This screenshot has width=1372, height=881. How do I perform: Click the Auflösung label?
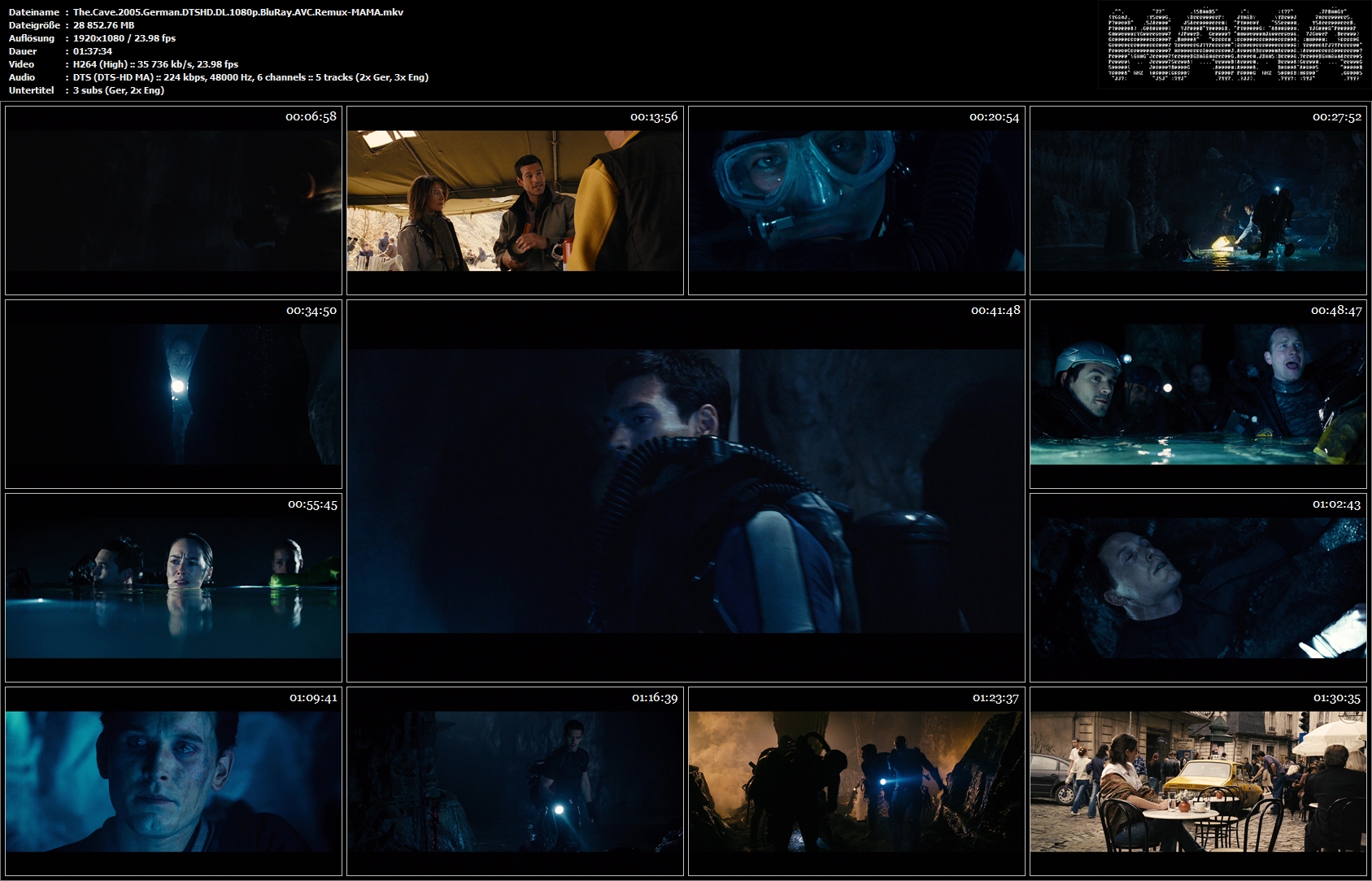pos(32,38)
